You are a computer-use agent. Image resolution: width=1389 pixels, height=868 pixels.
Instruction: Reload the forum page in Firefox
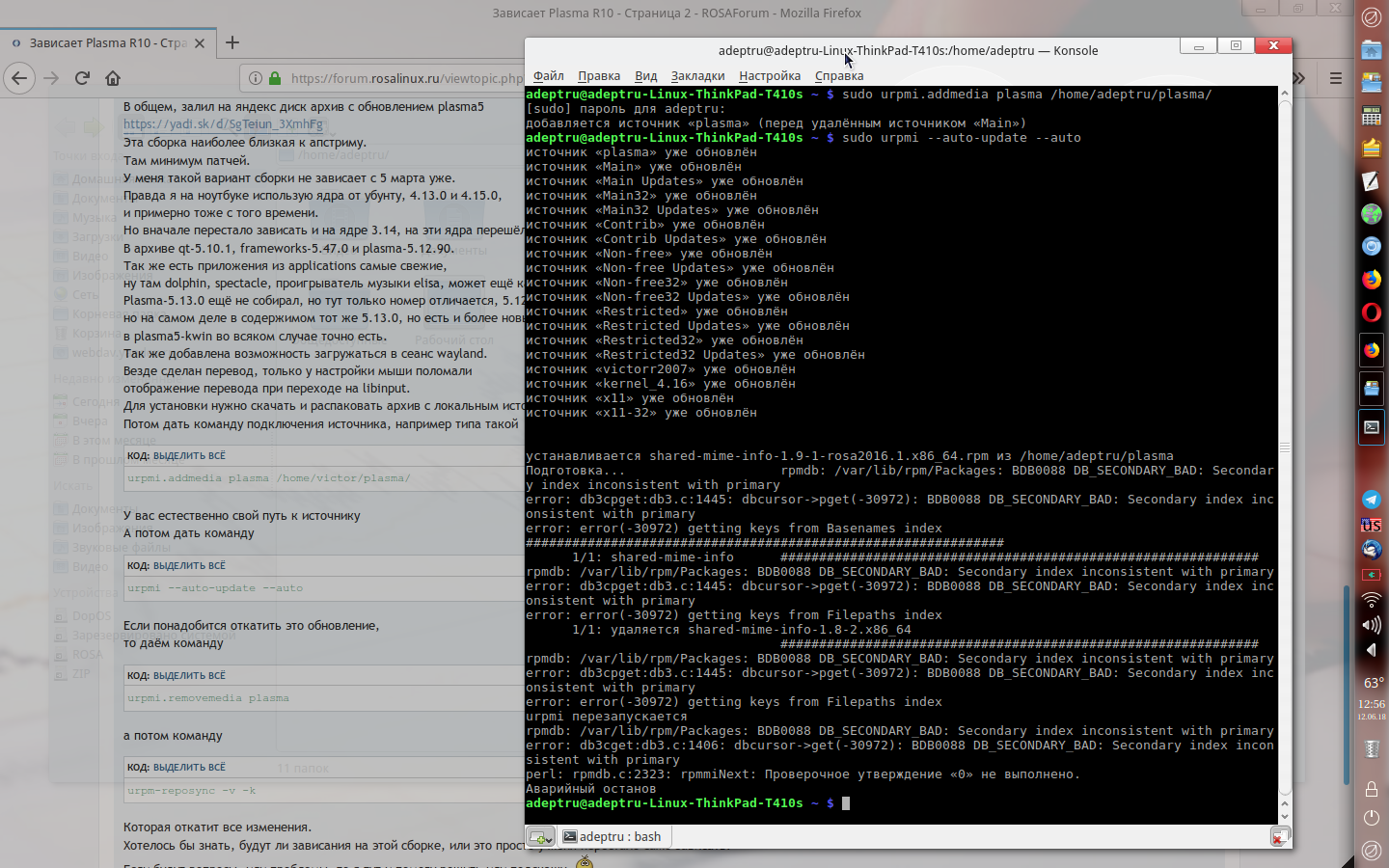pyautogui.click(x=82, y=78)
